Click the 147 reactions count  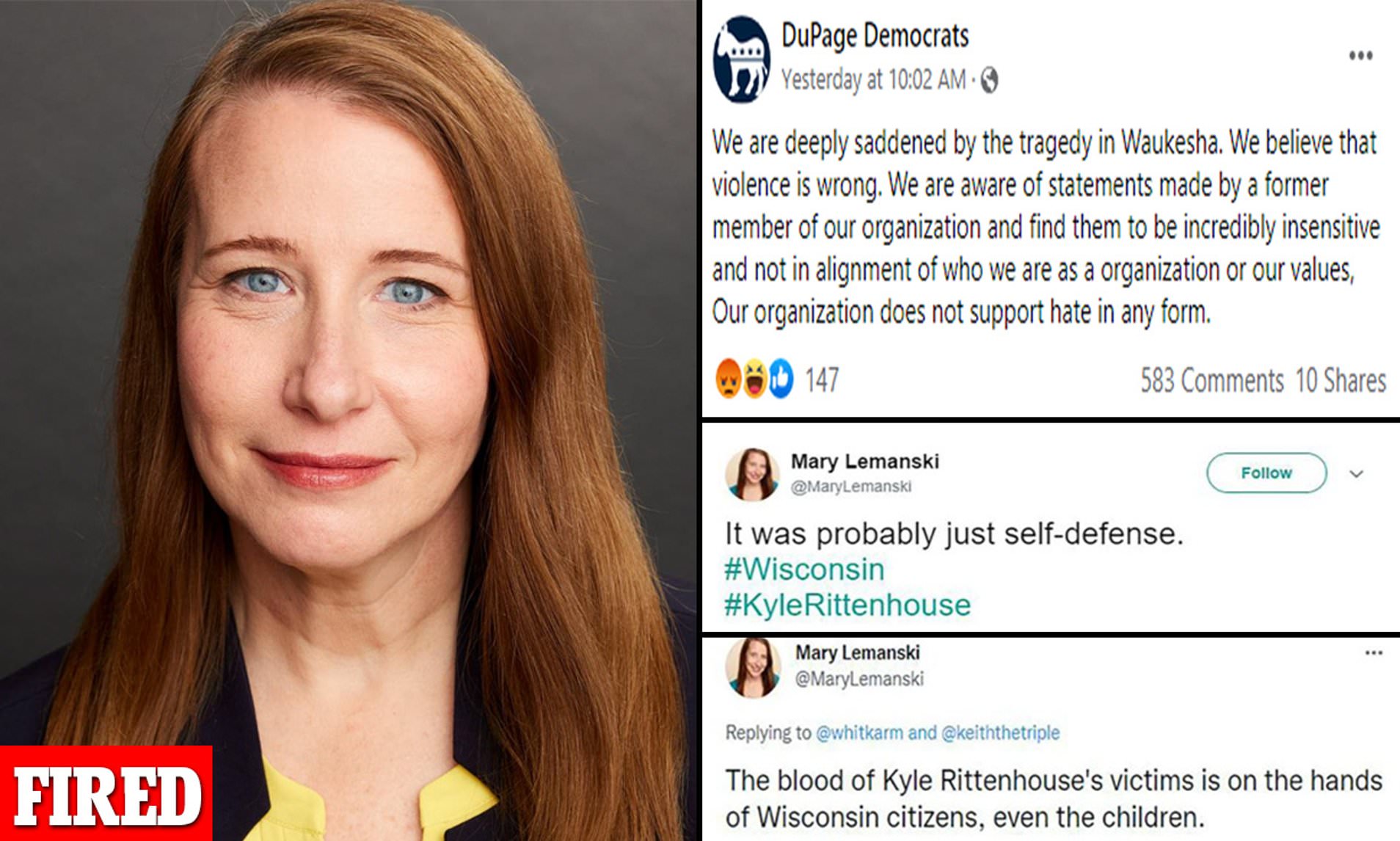tap(822, 380)
